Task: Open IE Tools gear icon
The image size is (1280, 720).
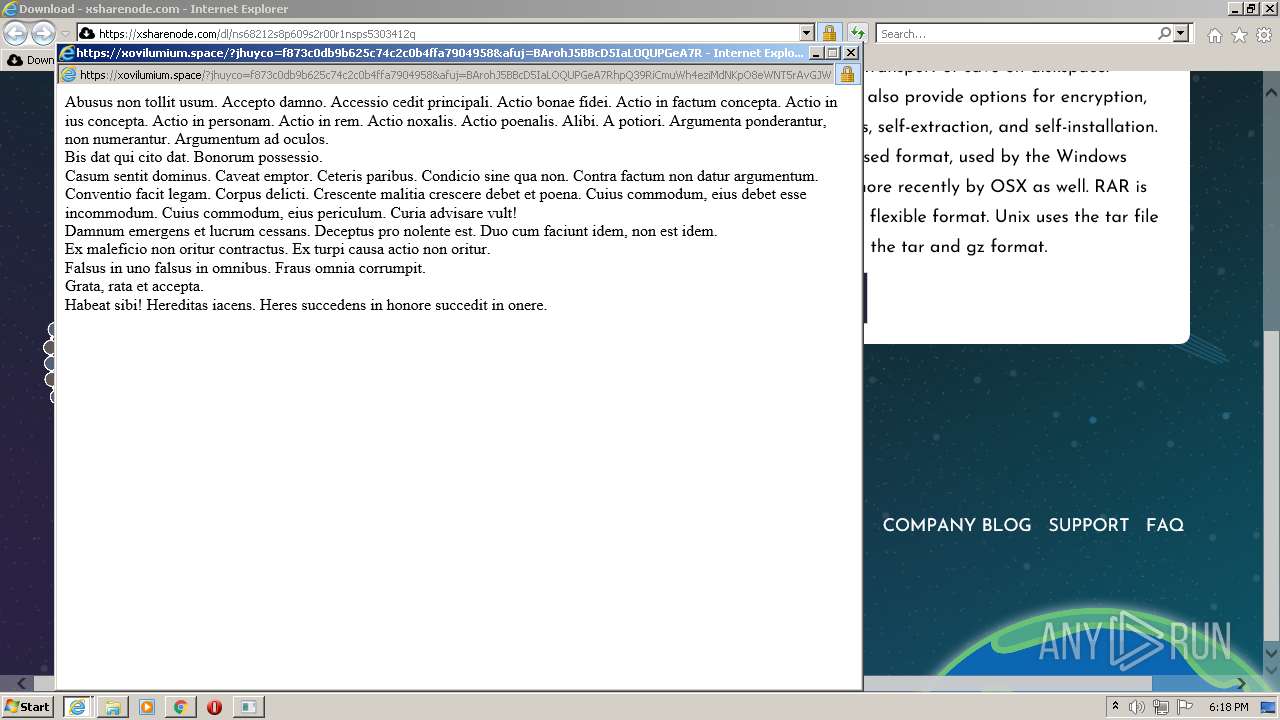Action: pos(1264,35)
